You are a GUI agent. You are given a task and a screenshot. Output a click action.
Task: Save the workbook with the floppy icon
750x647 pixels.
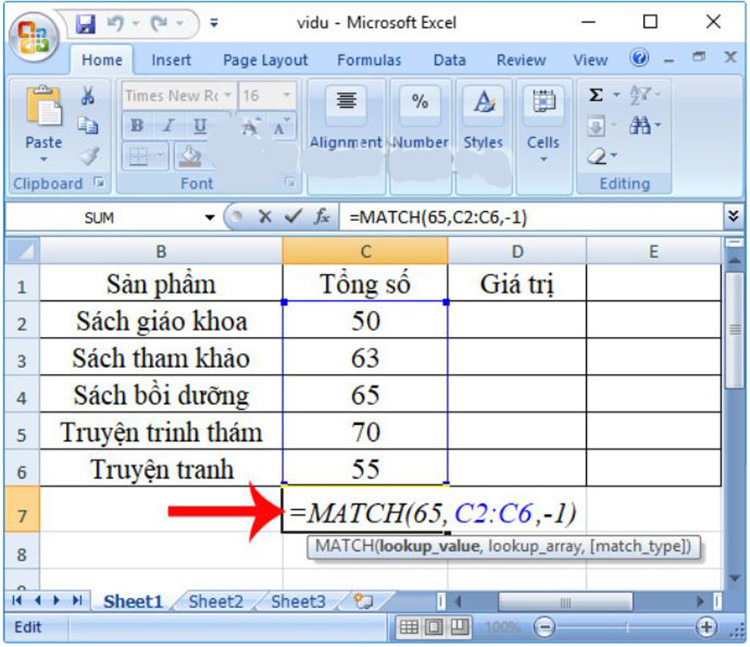86,23
